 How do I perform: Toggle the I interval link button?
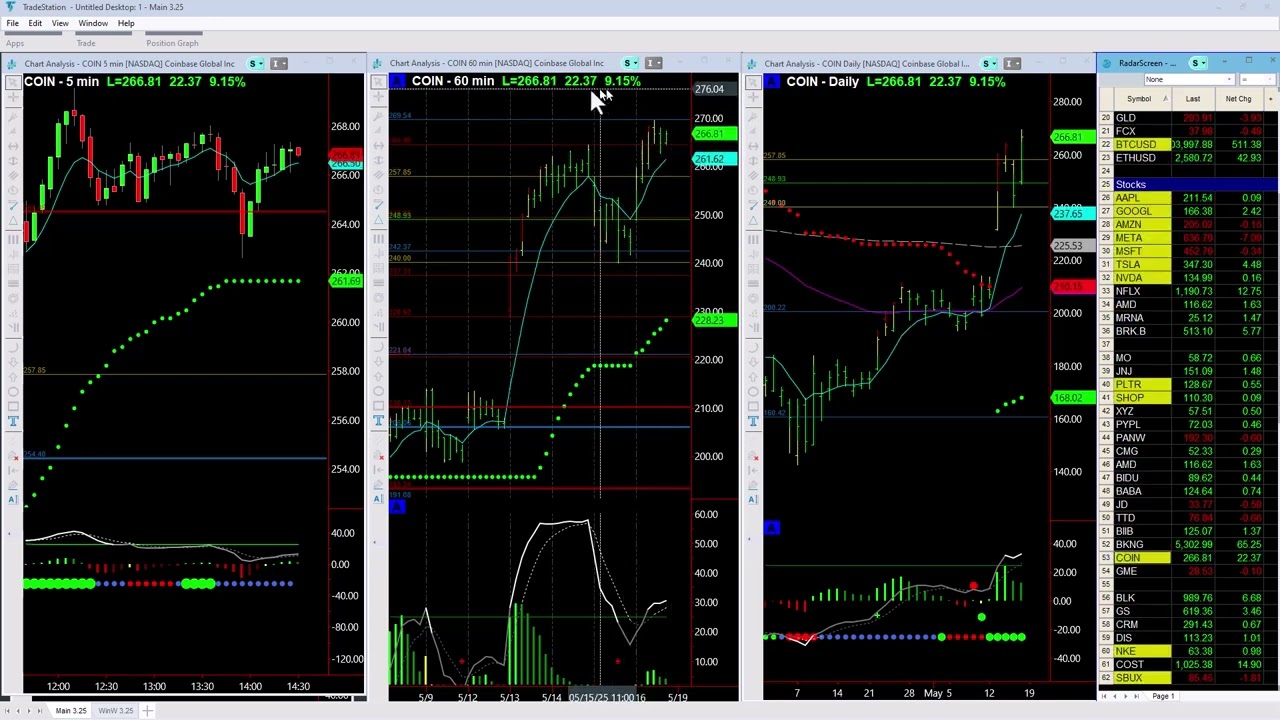coord(278,63)
